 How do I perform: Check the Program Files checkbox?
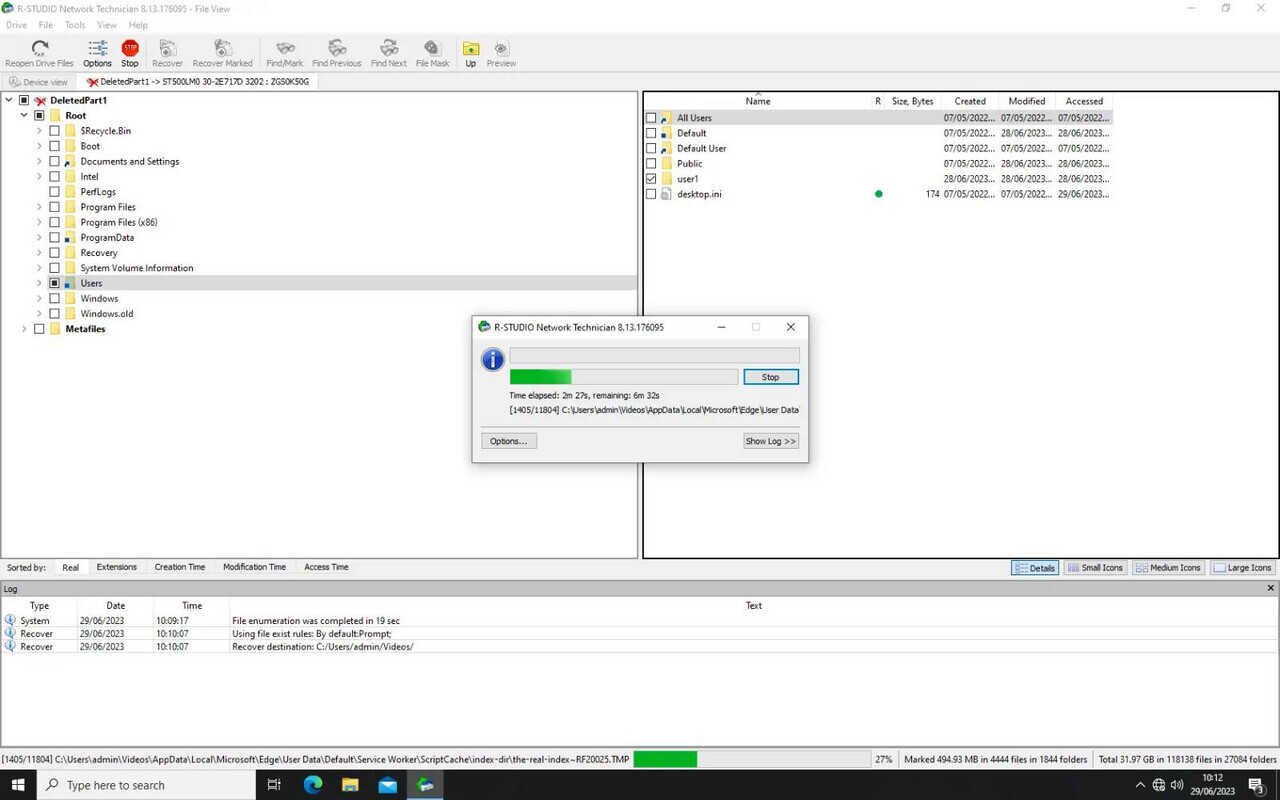point(54,207)
